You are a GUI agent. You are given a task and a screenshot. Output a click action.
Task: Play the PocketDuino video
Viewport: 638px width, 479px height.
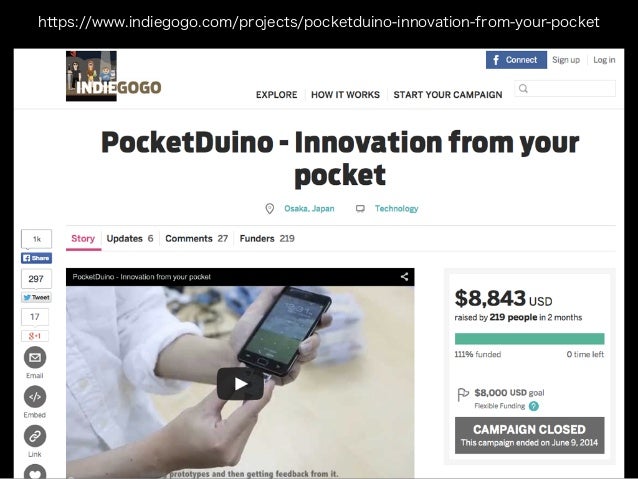(240, 384)
